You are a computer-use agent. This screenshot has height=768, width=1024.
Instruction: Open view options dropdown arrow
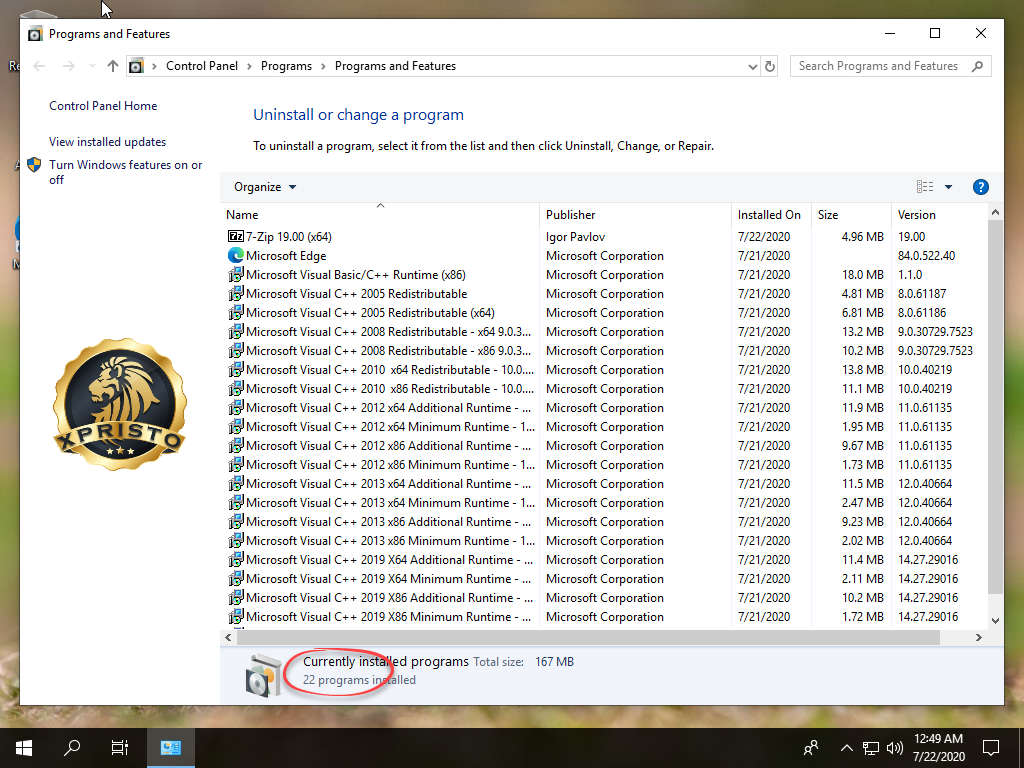(948, 187)
